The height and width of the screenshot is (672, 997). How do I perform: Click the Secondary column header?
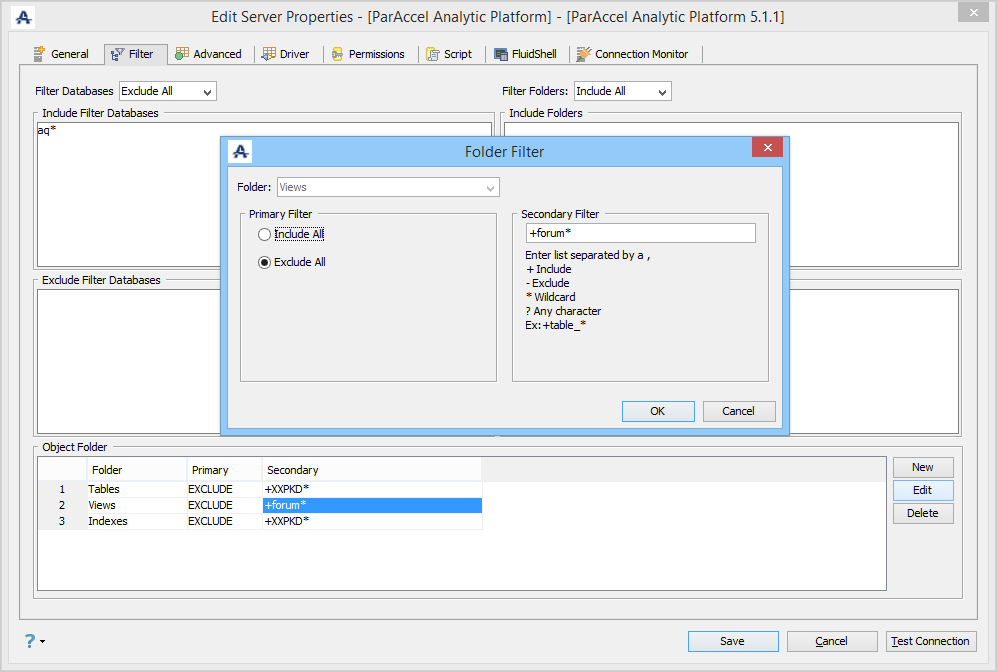click(x=372, y=470)
